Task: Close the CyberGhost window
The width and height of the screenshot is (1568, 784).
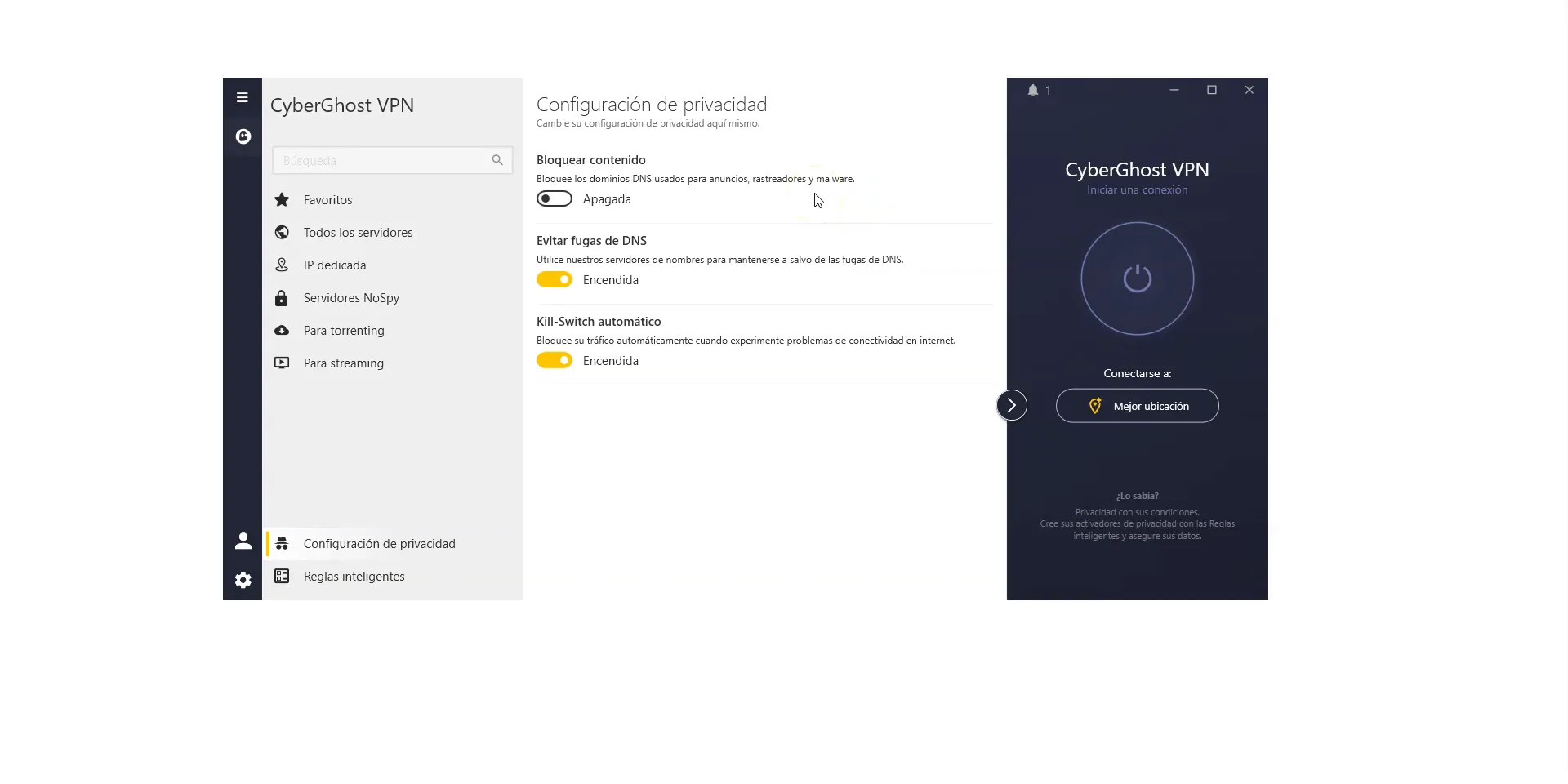Action: [x=1249, y=90]
